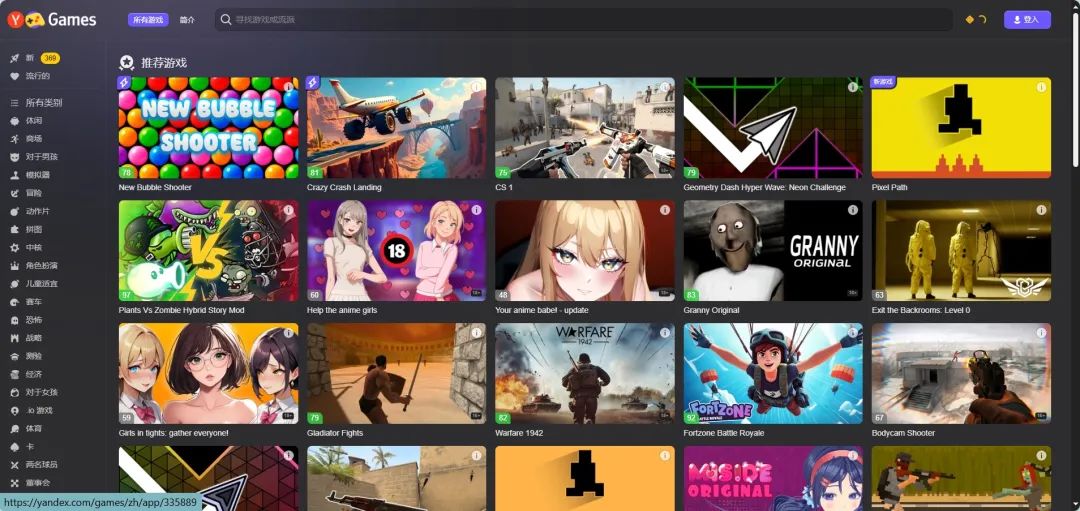
Task: Focus the game search input field
Action: [583, 19]
